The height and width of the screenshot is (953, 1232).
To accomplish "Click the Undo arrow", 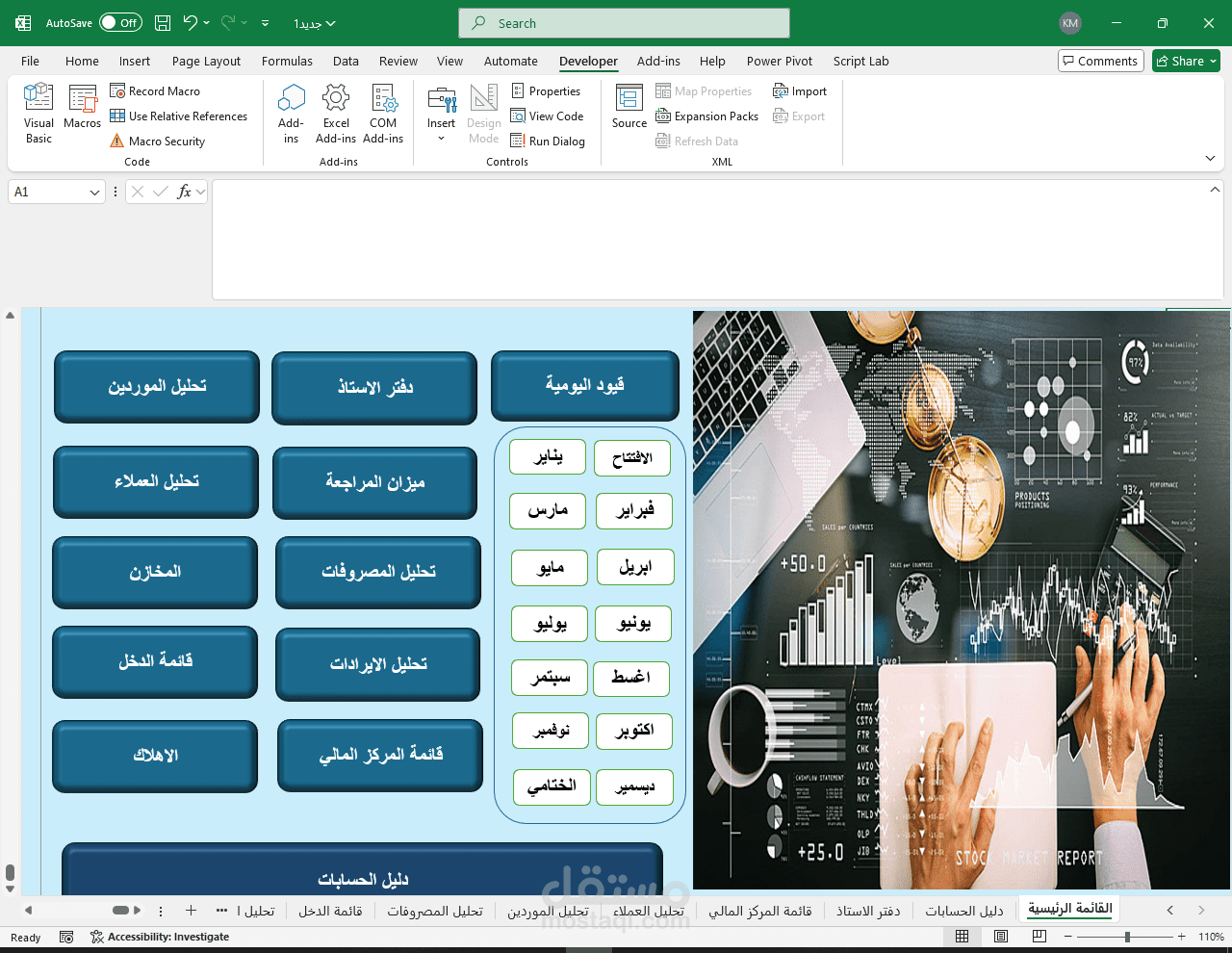I will (x=190, y=23).
